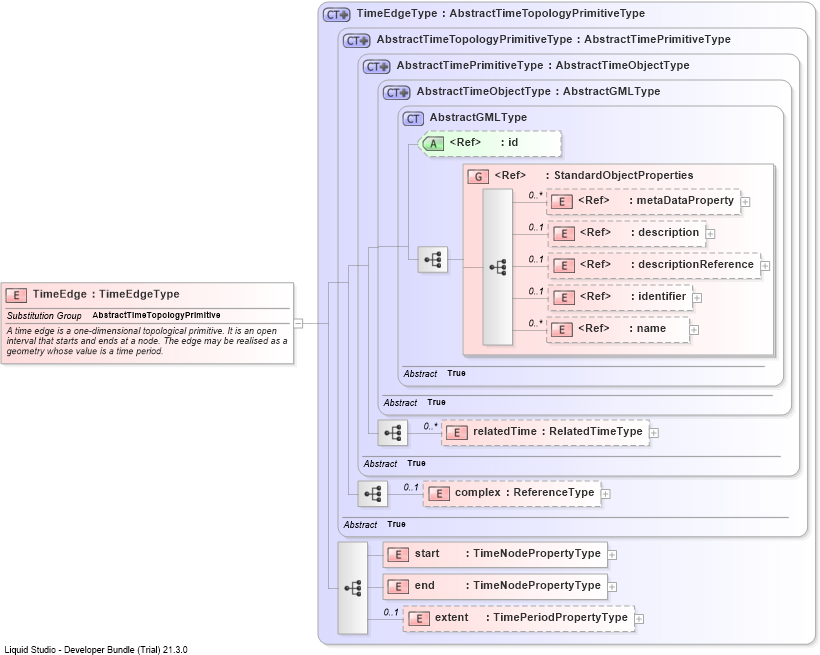Click the CT icon of AbstractTimePrimitiveType
The height and width of the screenshot is (655, 820).
click(377, 66)
